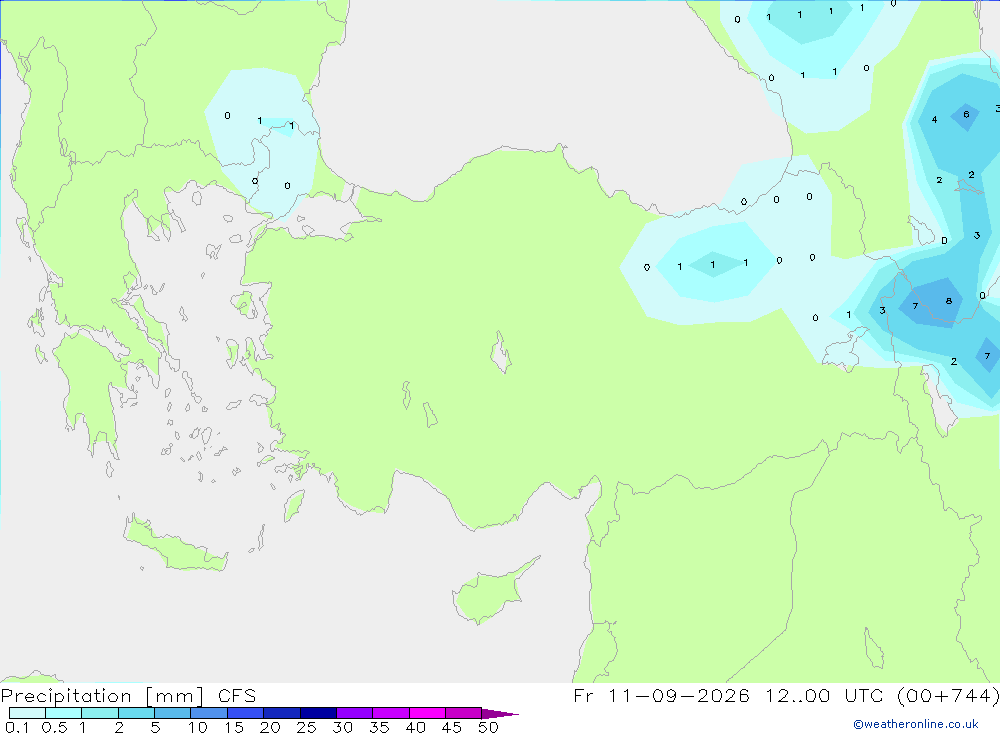
Task: Click the '30' legend scale label
Action: point(342,727)
